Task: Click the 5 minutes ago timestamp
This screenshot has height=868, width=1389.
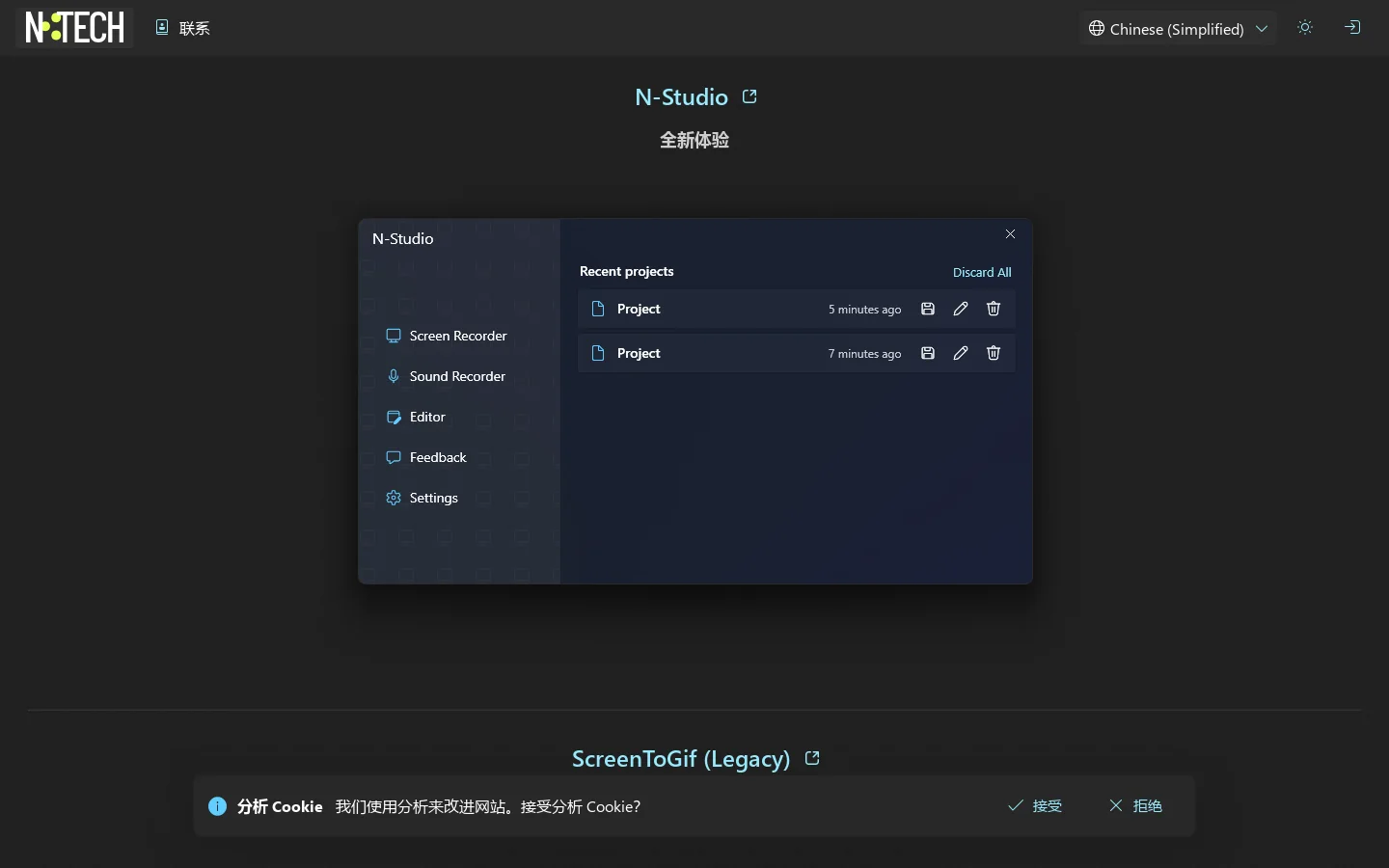Action: coord(865,310)
